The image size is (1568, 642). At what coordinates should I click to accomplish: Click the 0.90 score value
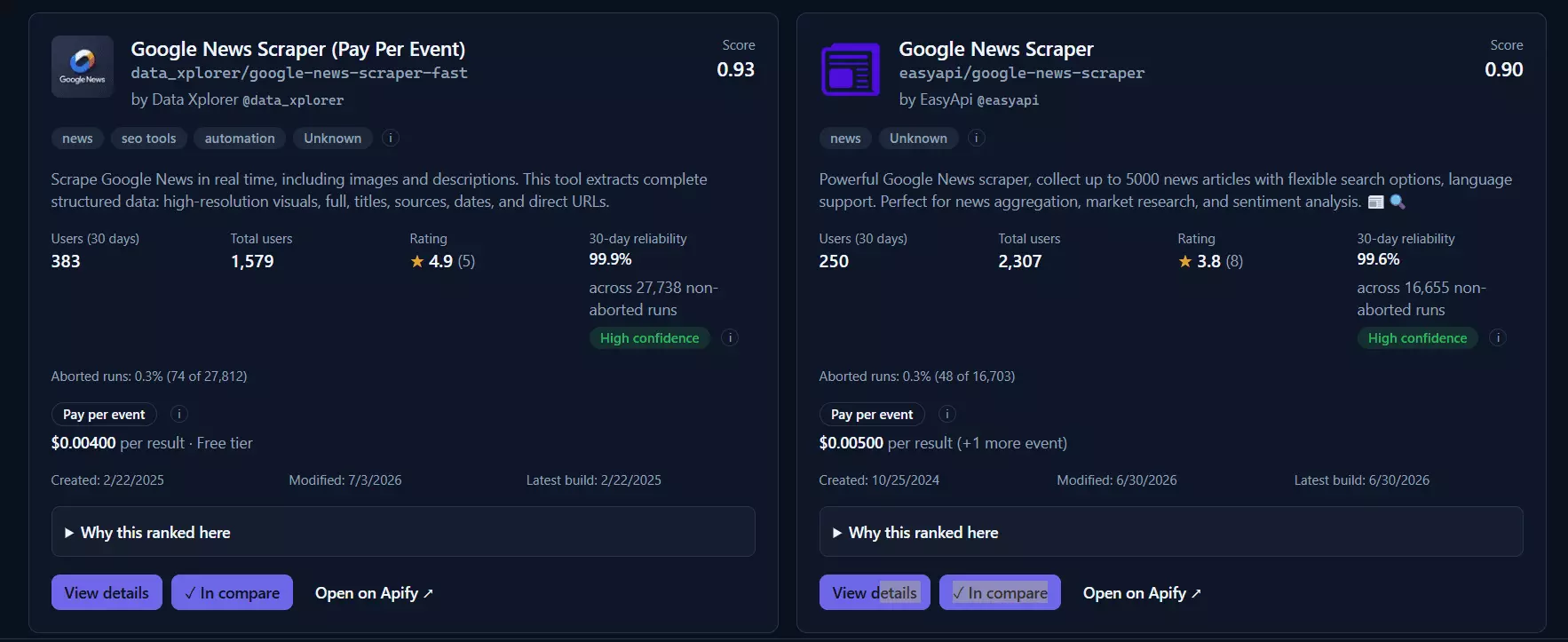pyautogui.click(x=1504, y=69)
